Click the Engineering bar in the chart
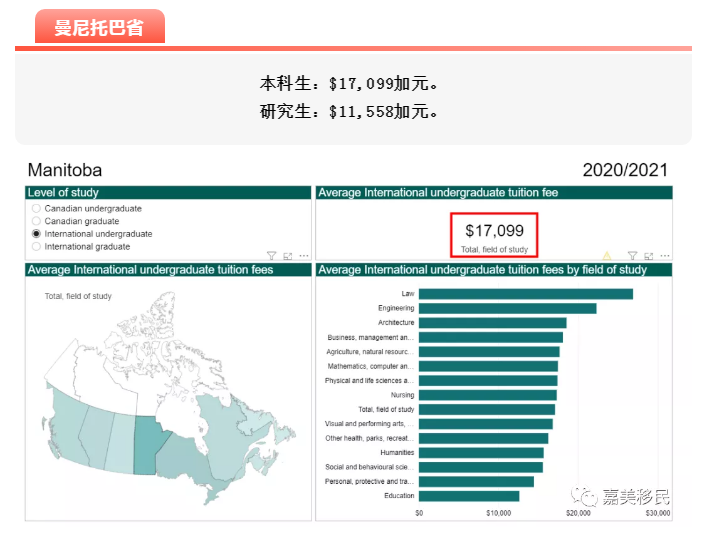704x542 pixels. point(507,308)
